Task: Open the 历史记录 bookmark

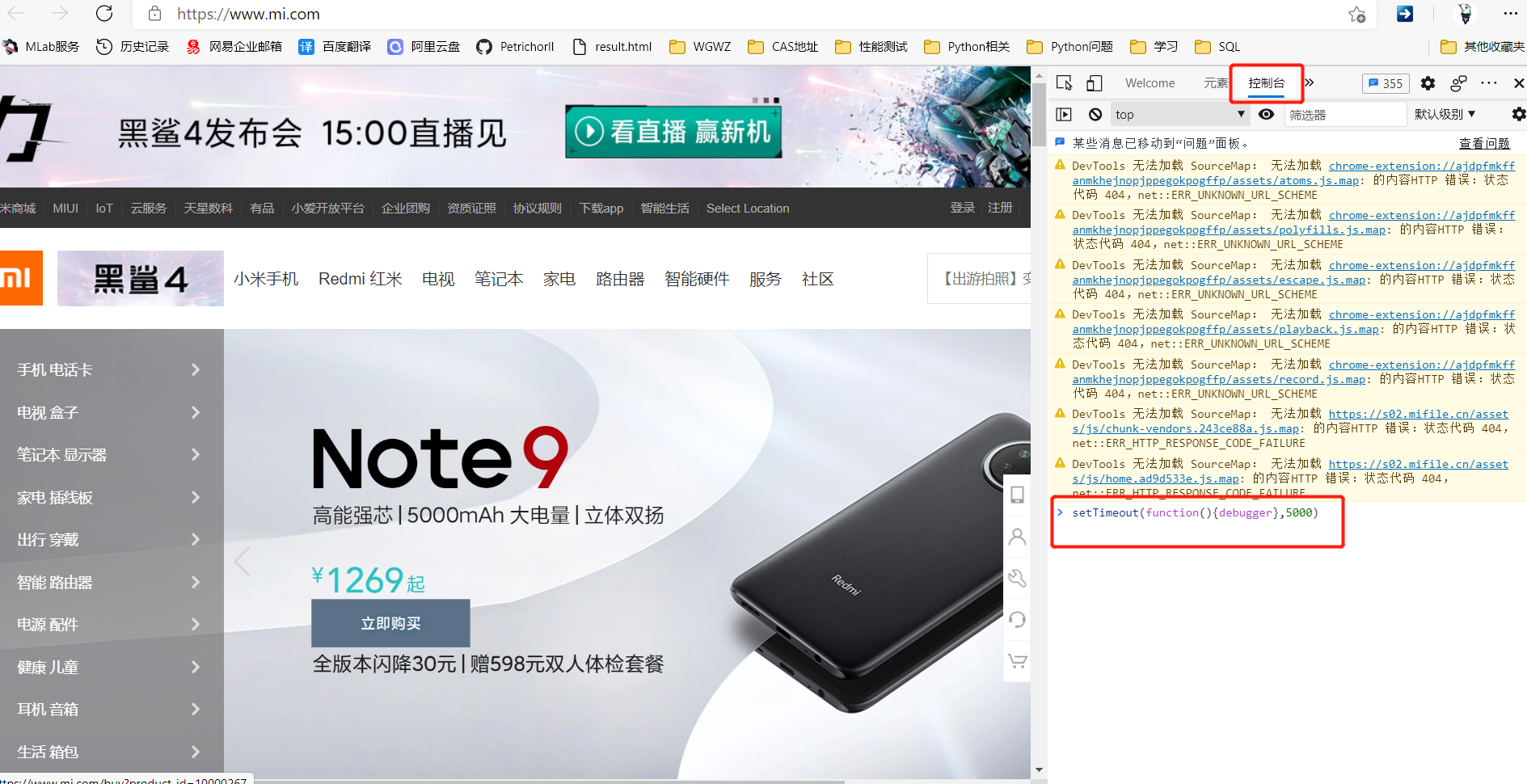Action: click(133, 47)
